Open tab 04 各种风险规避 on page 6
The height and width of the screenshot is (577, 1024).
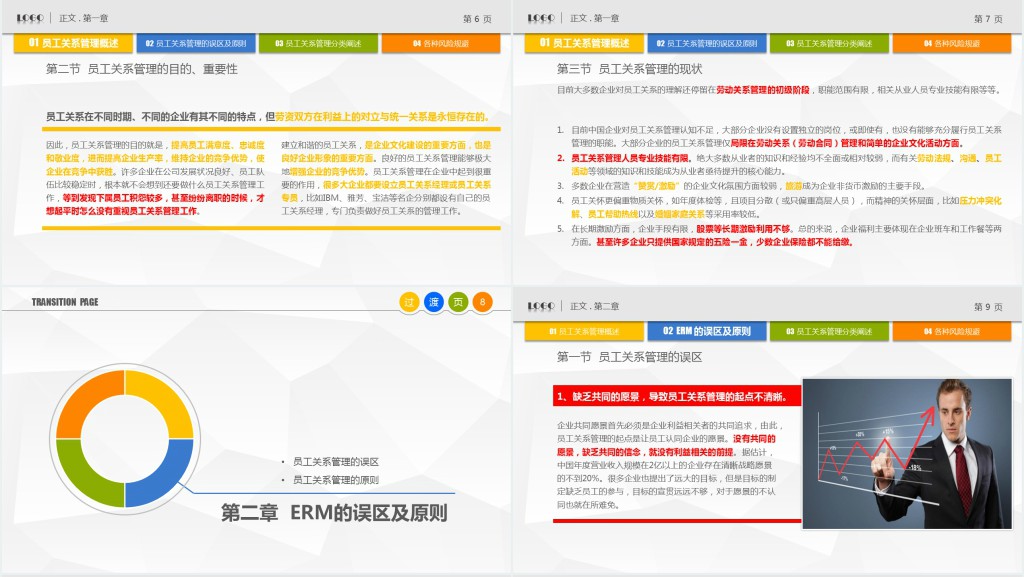(441, 44)
